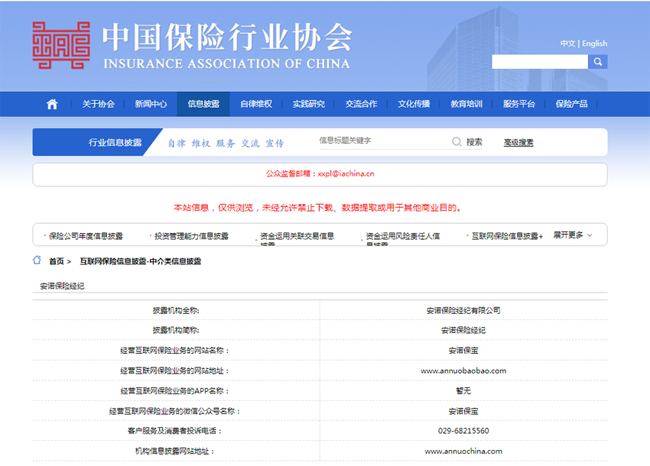This screenshot has height=466, width=650.
Task: Click the value 安诺保险经纪有限公司
Action: tap(463, 310)
